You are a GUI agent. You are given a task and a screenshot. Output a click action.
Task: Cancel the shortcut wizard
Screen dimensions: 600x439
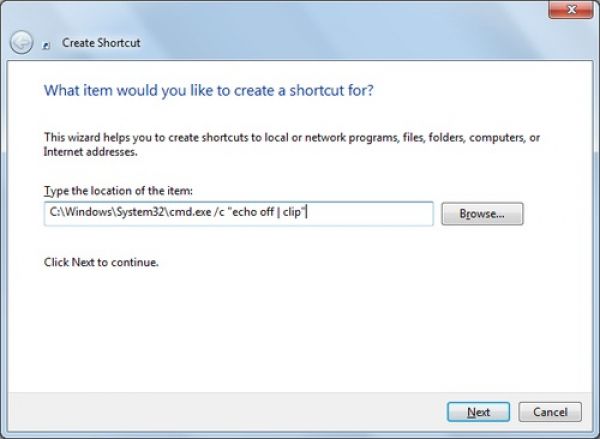pos(550,411)
